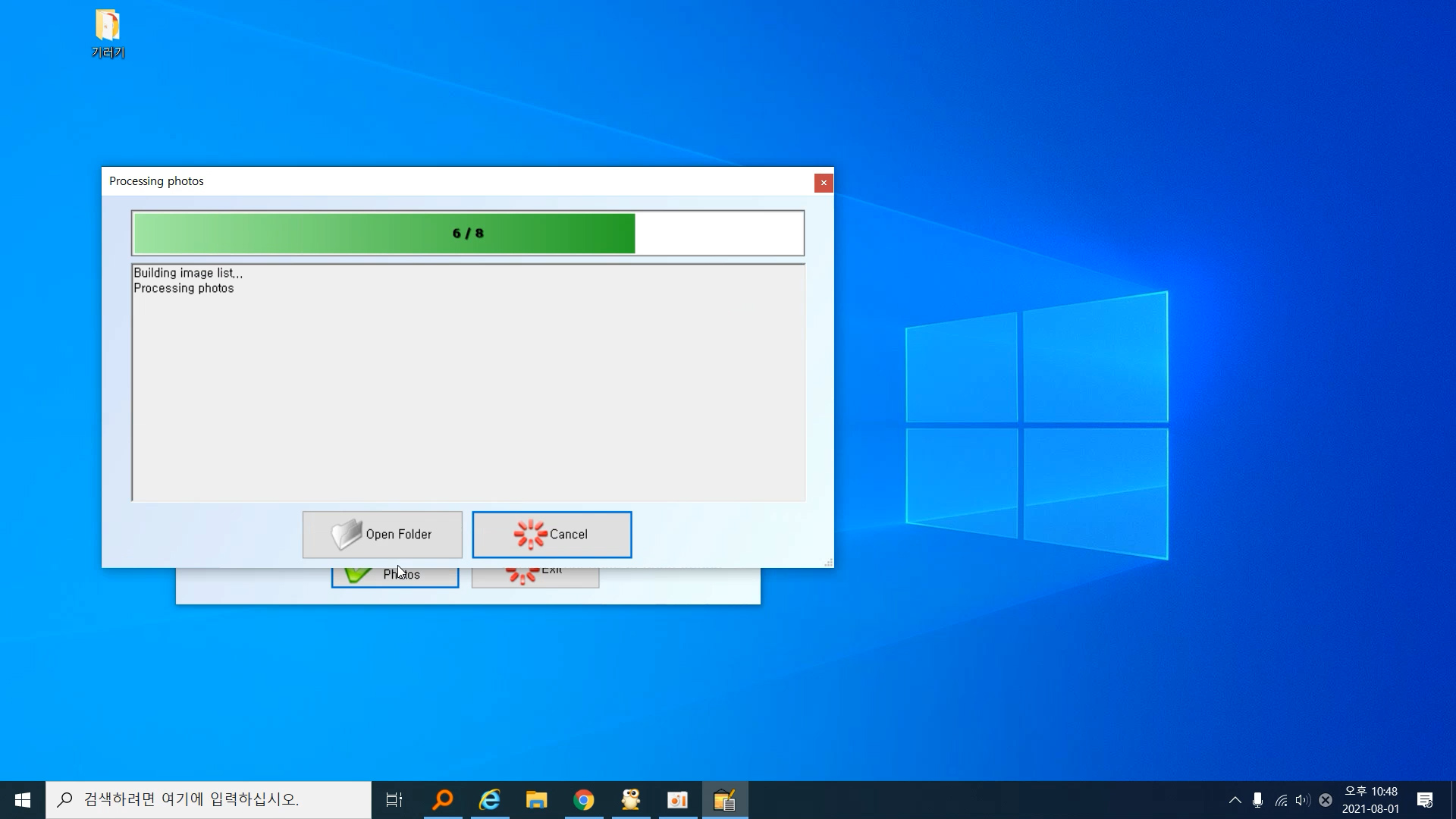Close the Processing photos dialog

pyautogui.click(x=824, y=183)
